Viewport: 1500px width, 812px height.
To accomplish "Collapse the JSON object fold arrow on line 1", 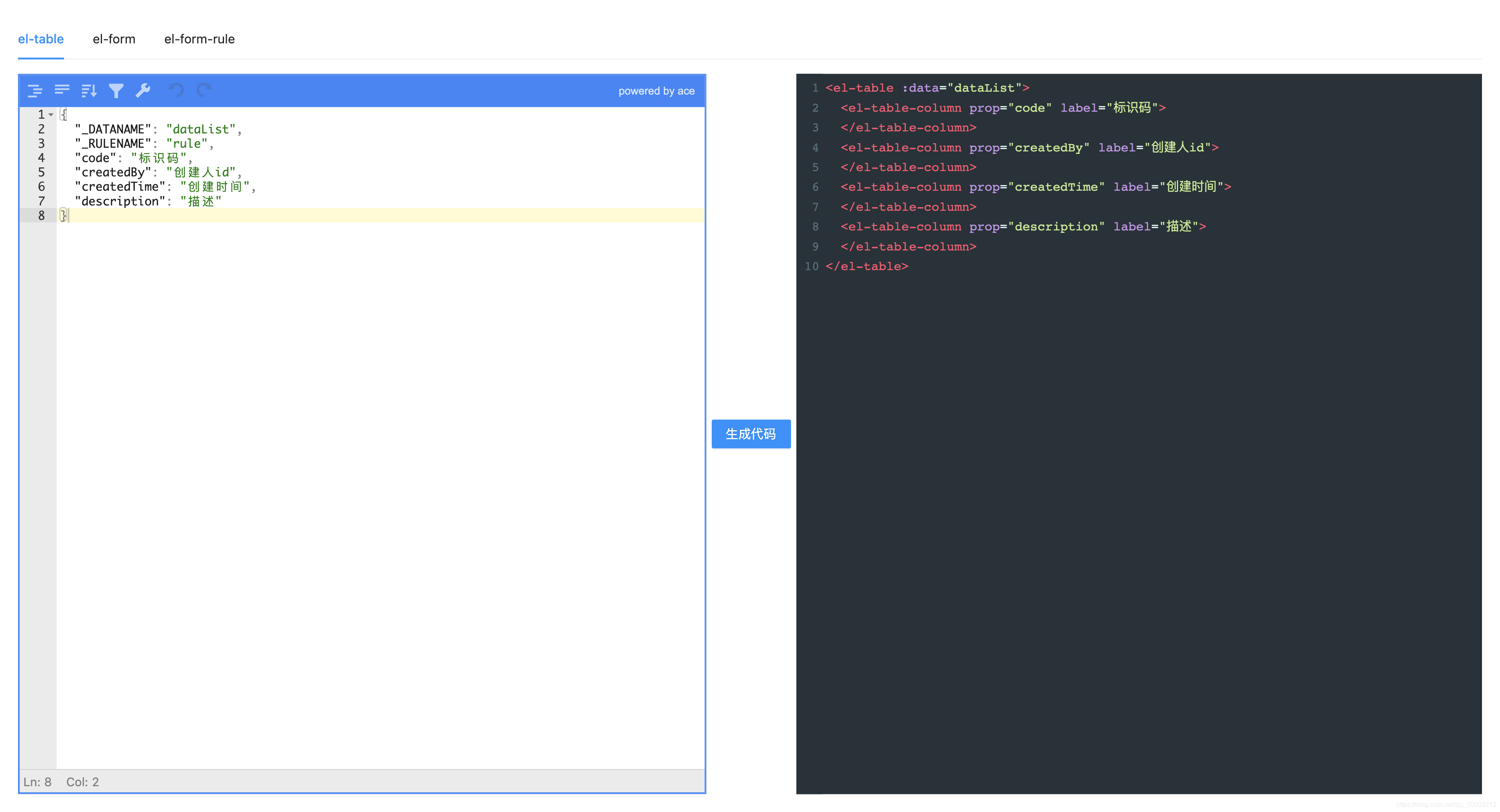I will coord(51,115).
